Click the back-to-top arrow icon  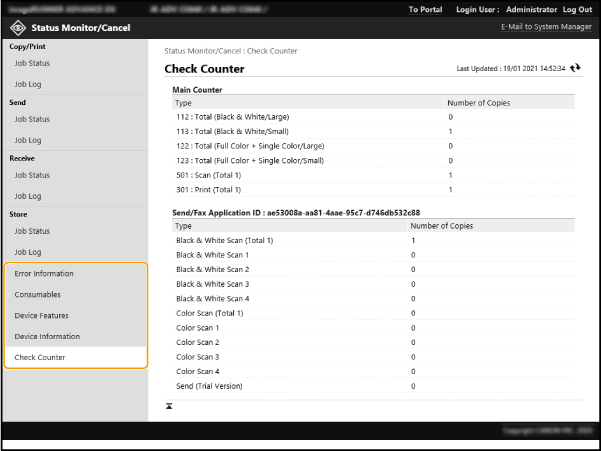click(x=169, y=406)
